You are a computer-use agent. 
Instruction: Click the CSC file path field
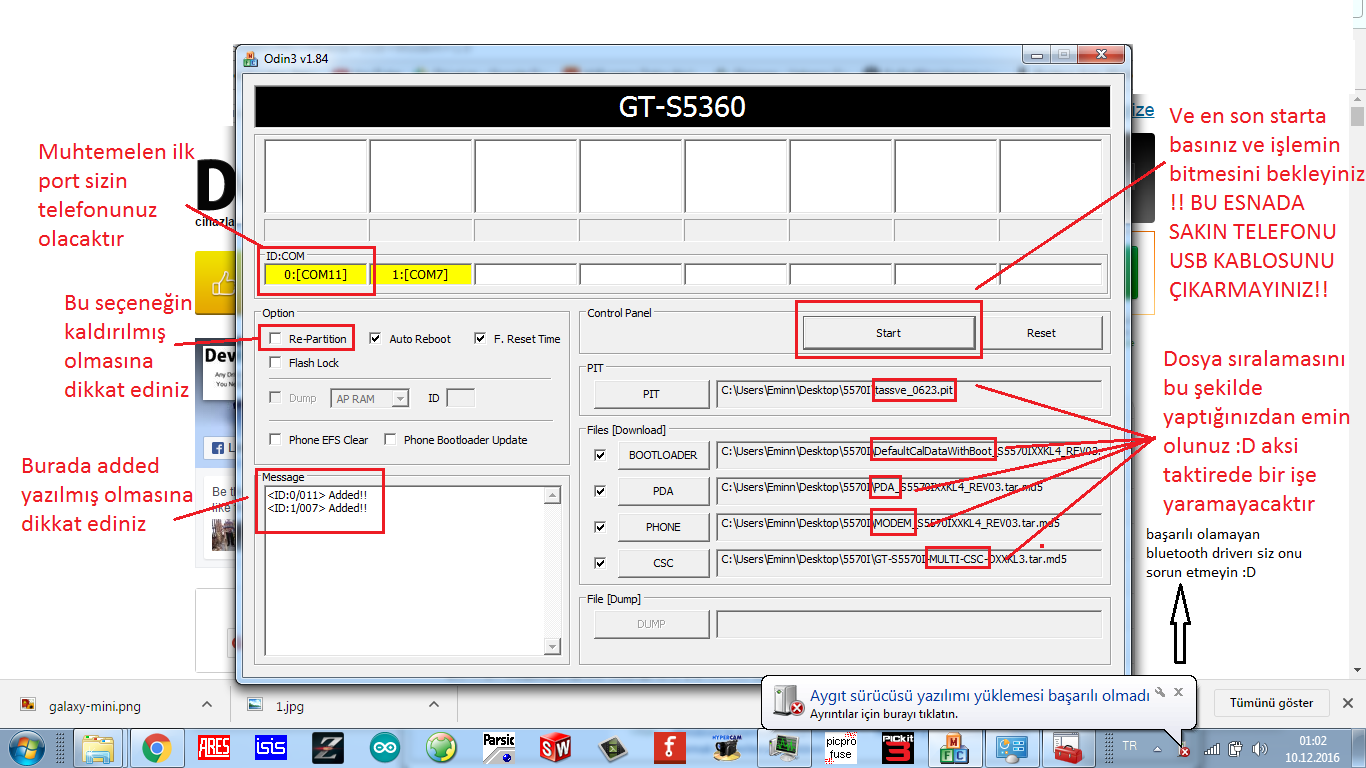point(909,563)
